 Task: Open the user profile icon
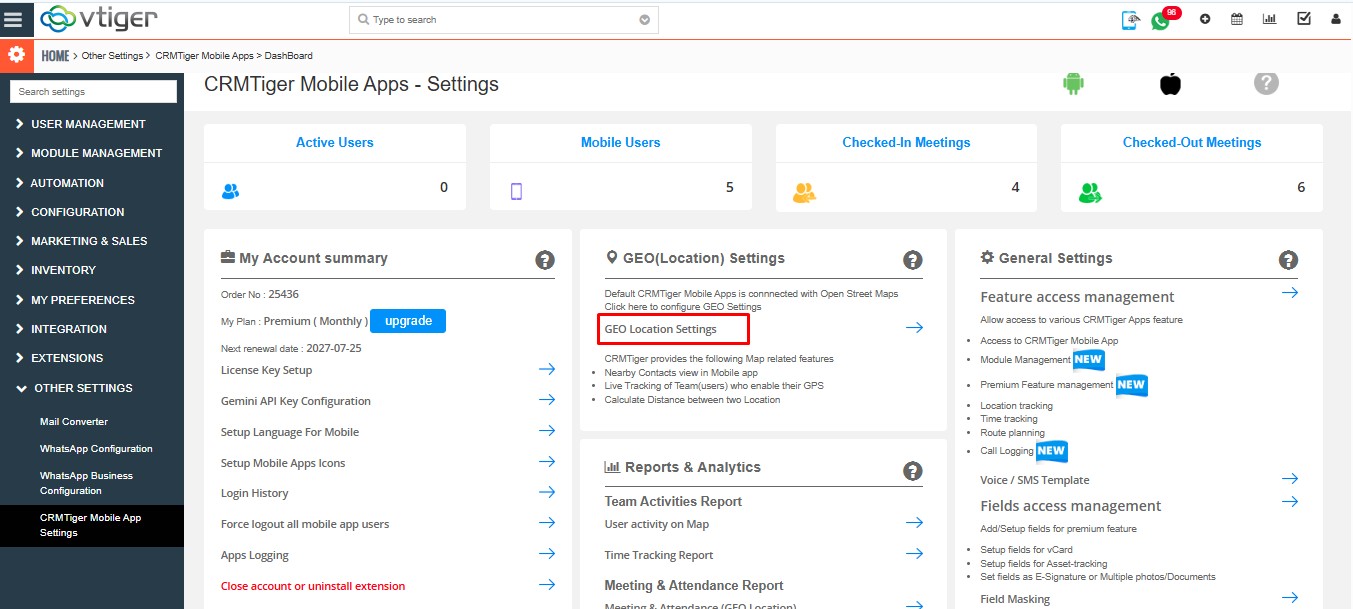[x=1336, y=19]
